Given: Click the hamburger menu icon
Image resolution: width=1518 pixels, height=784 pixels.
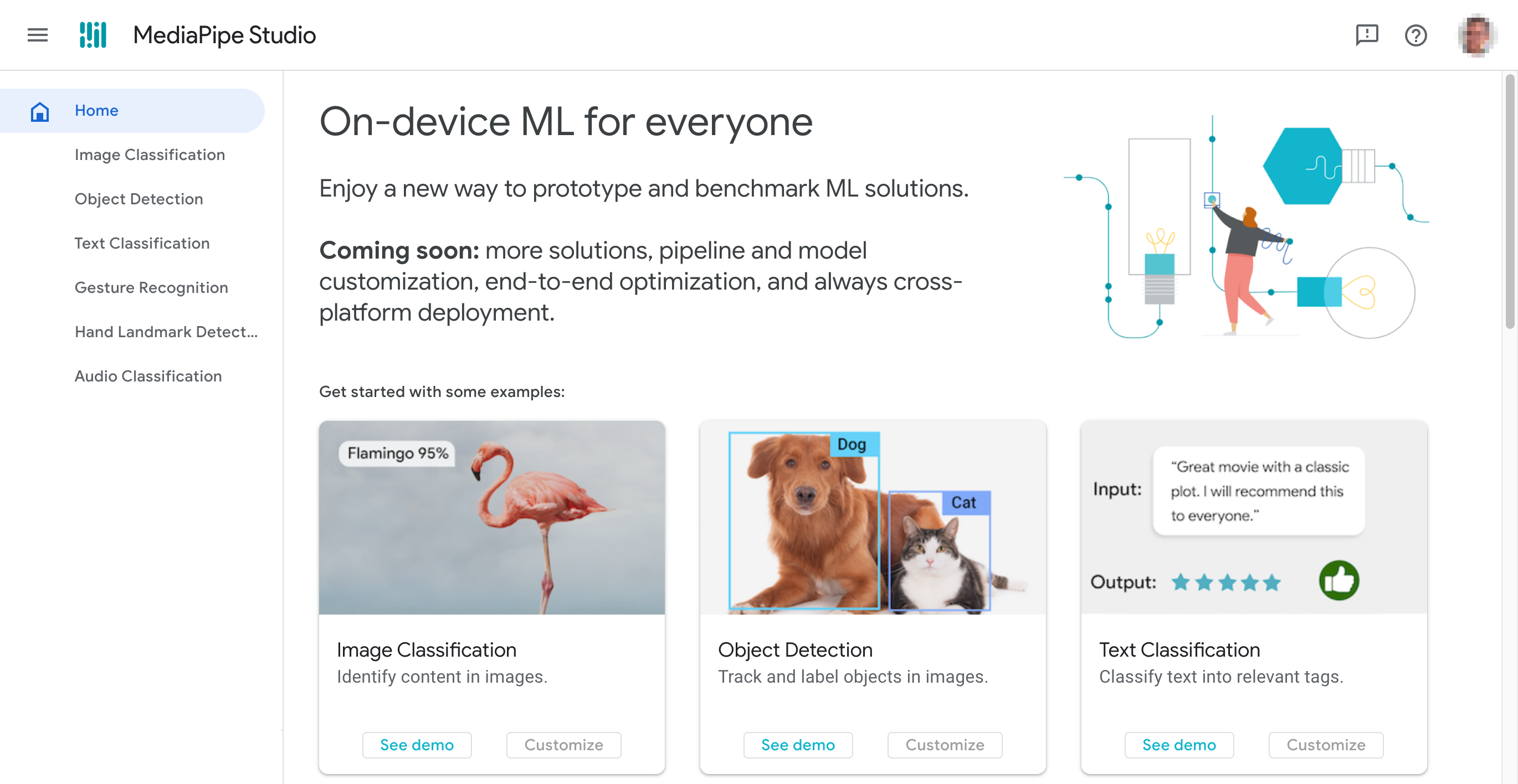Looking at the screenshot, I should point(36,35).
